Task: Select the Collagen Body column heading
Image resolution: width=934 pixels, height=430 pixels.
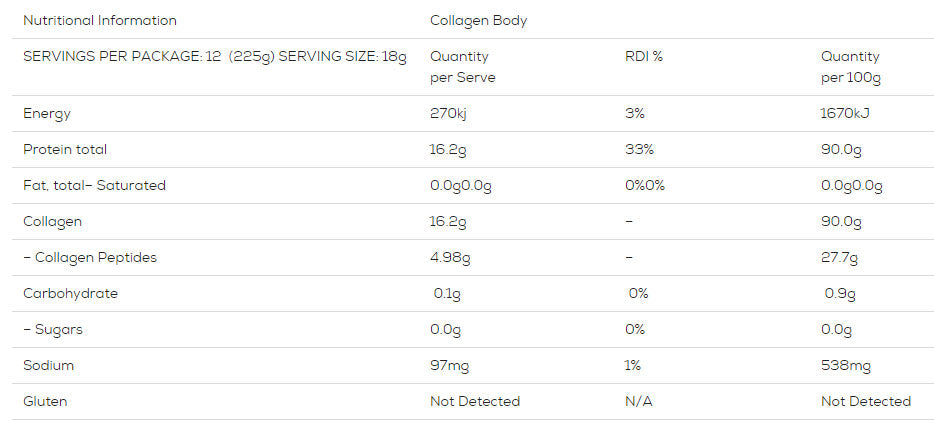Action: pyautogui.click(x=478, y=21)
